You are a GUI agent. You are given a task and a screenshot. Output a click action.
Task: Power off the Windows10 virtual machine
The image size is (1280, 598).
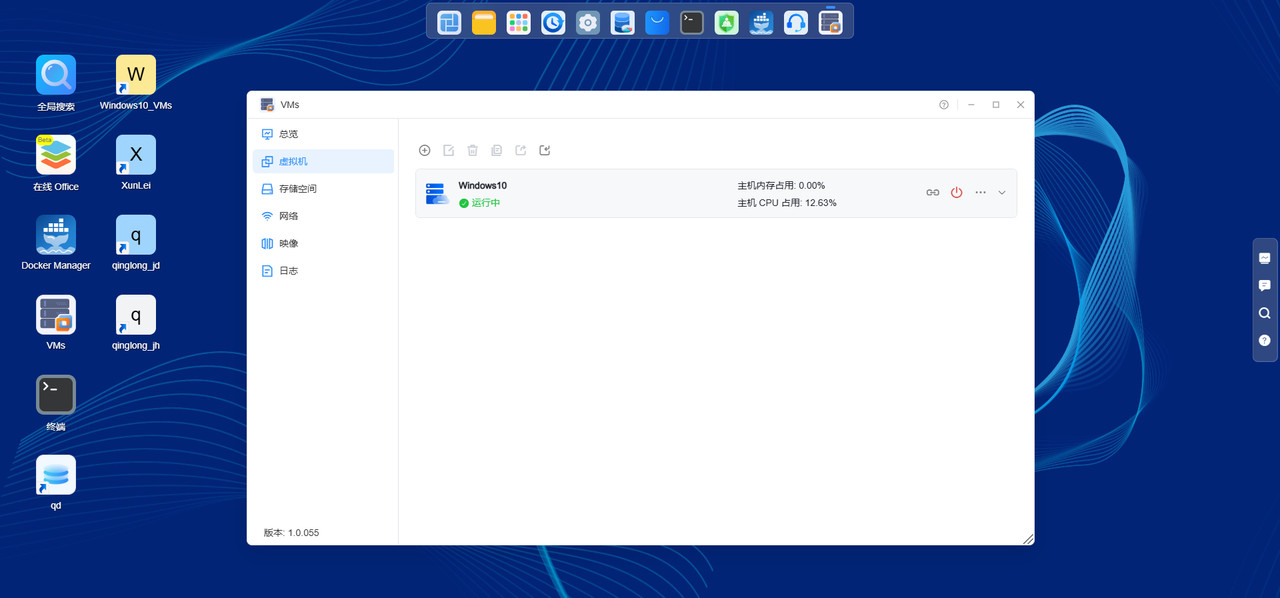point(956,193)
